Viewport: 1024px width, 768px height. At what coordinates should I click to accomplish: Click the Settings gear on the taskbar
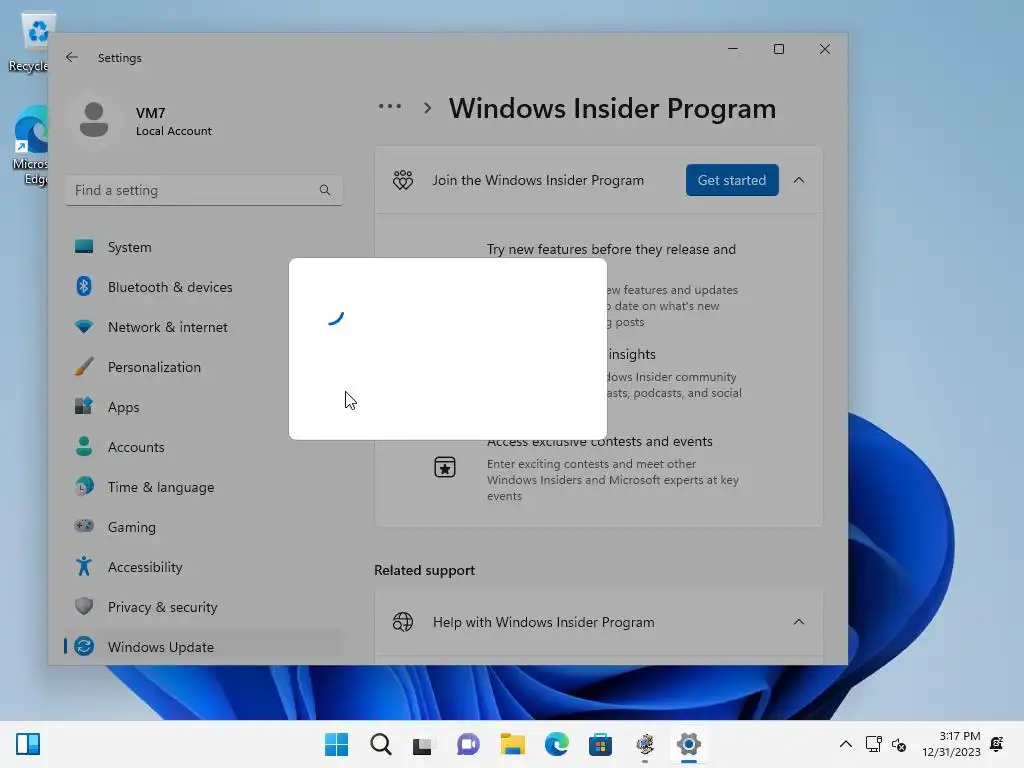(x=688, y=744)
